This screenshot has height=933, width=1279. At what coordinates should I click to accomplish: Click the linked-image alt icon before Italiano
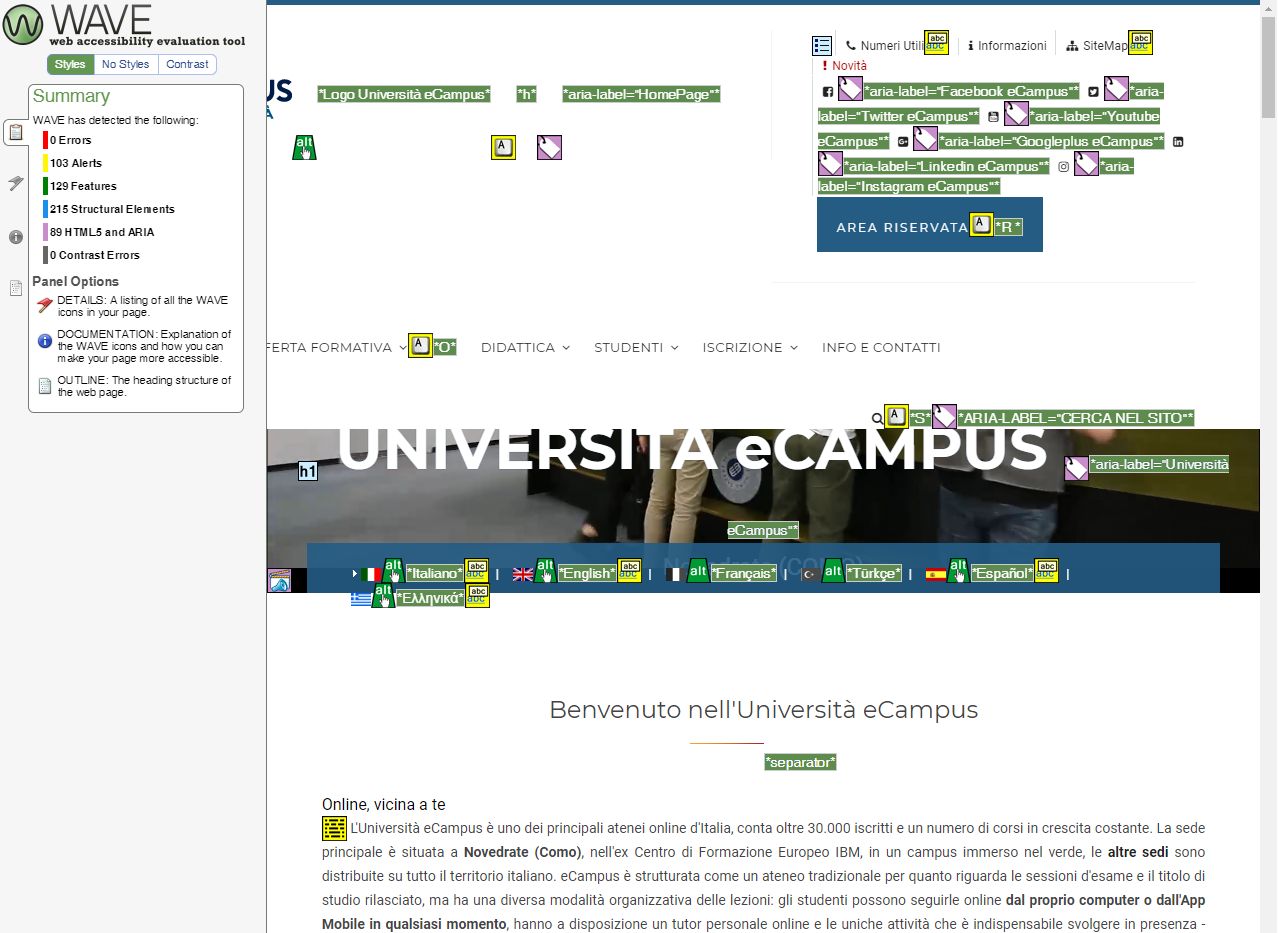pyautogui.click(x=393, y=570)
